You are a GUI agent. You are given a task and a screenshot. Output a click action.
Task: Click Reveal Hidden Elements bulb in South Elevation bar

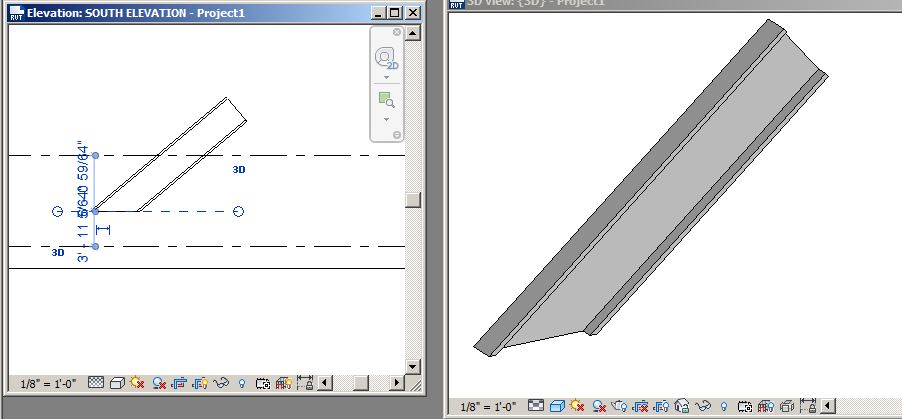point(242,383)
